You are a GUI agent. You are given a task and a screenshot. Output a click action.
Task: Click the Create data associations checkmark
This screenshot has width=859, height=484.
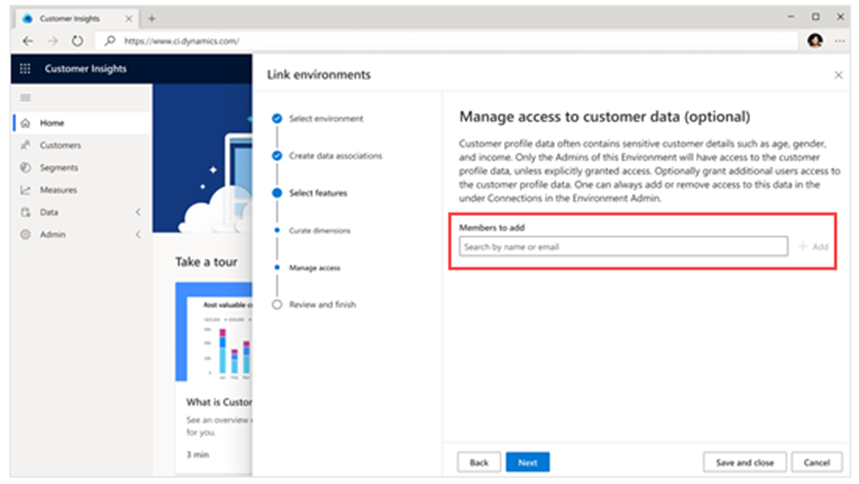point(277,156)
